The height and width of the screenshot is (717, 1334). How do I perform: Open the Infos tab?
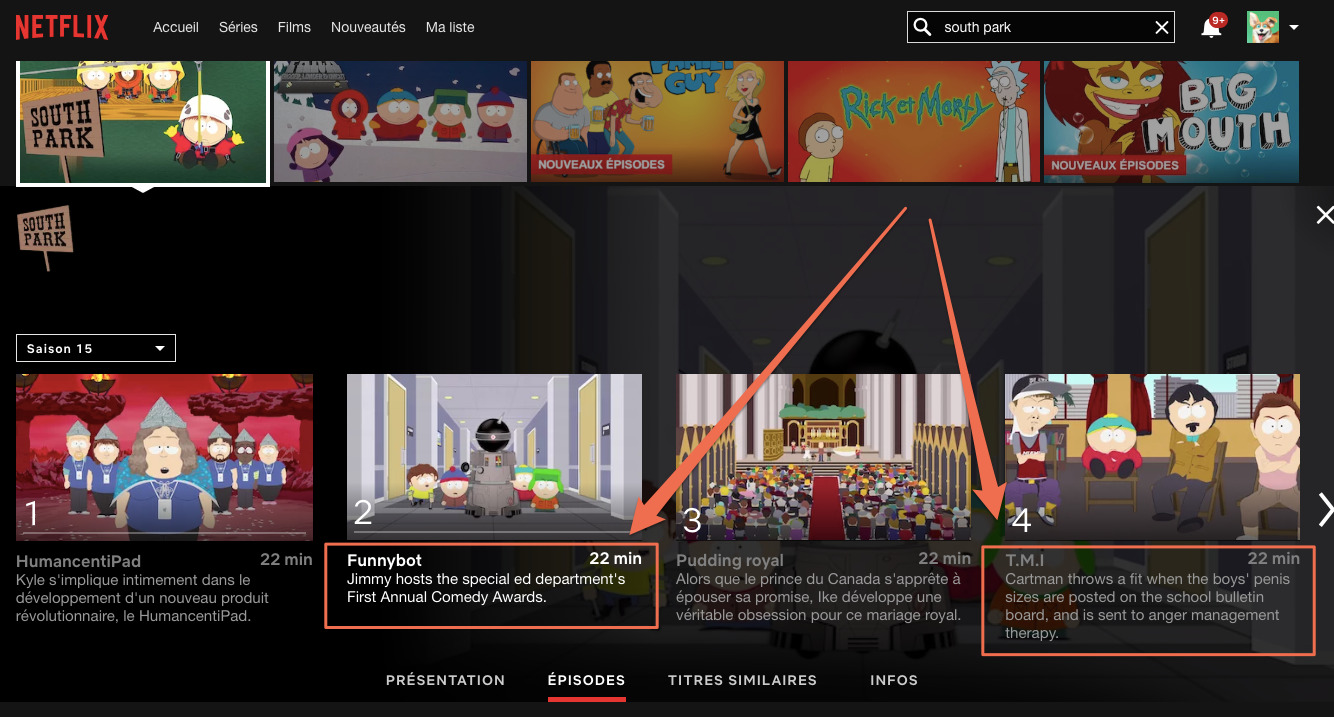coord(894,680)
